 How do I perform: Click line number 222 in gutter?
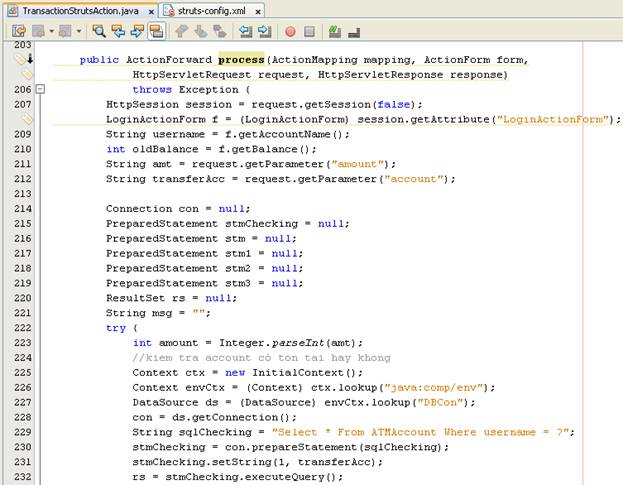click(x=22, y=328)
